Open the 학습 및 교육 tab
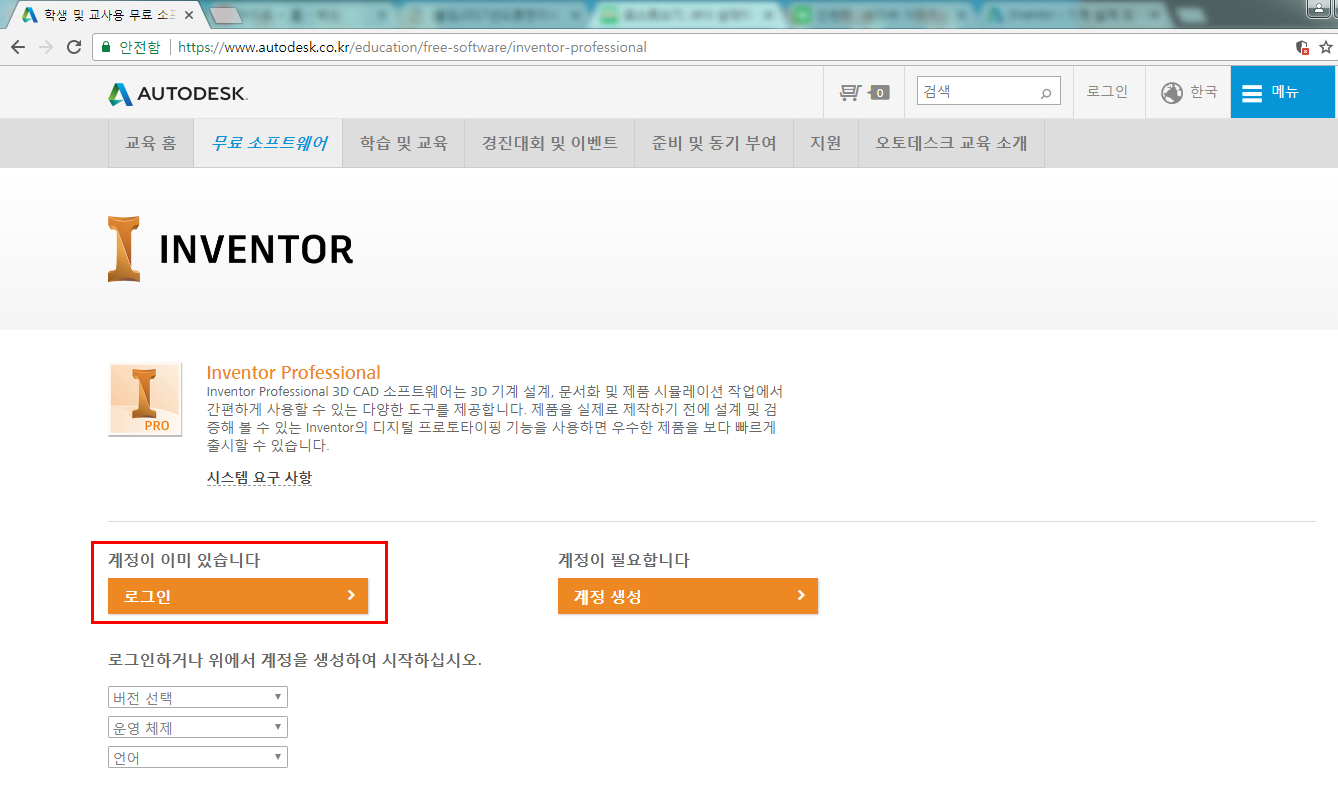Image resolution: width=1338 pixels, height=795 pixels. tap(404, 143)
